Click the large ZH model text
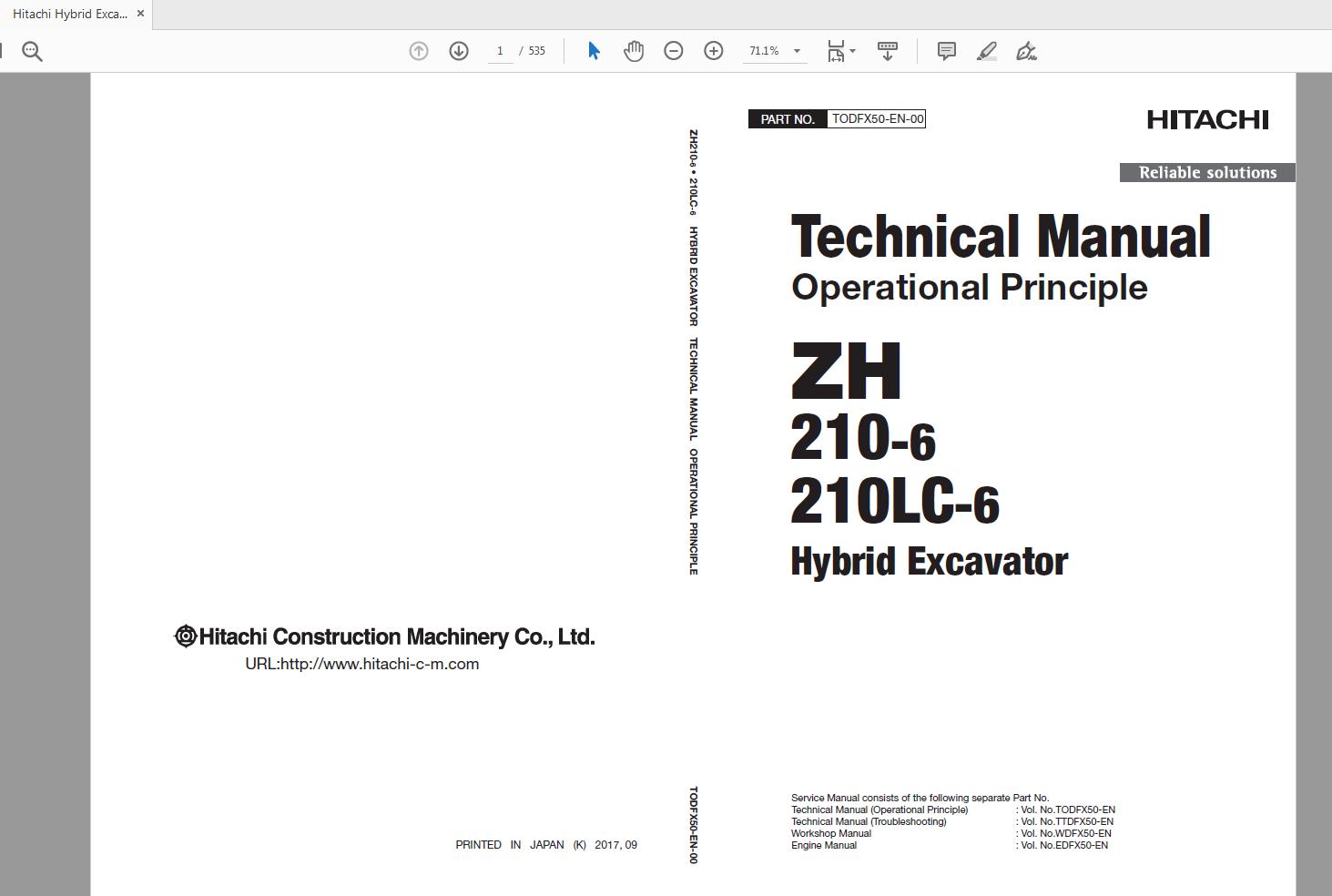Screen dimensions: 1332x896 [x=846, y=371]
